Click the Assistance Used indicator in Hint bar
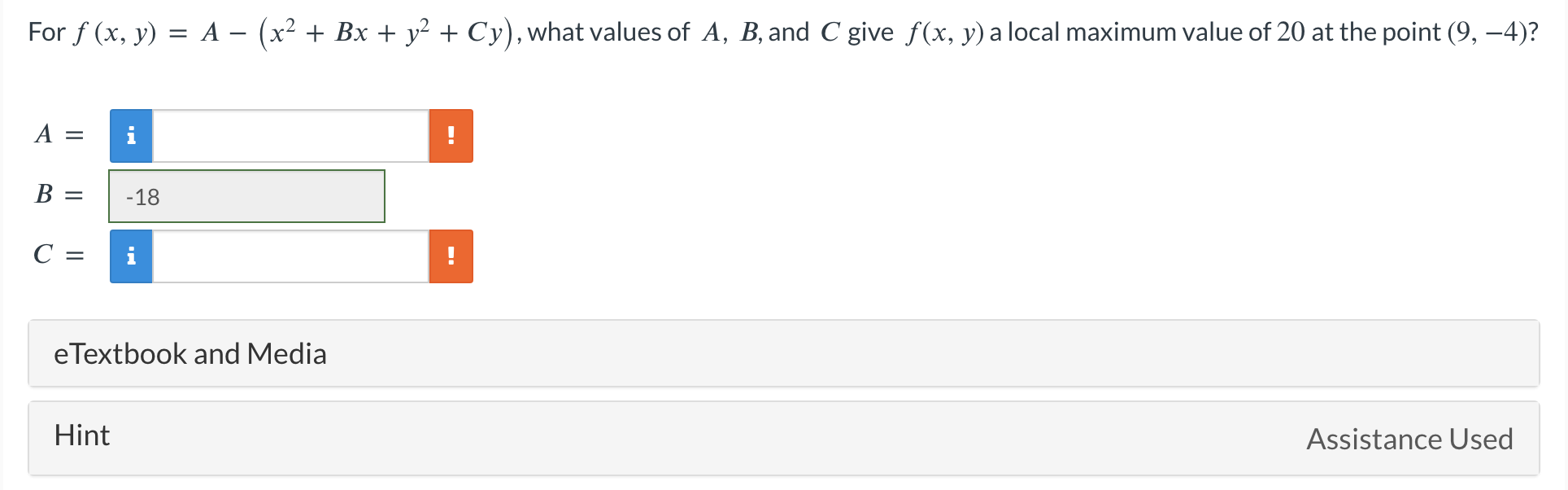Screen dimensions: 1568x490 [1409, 440]
